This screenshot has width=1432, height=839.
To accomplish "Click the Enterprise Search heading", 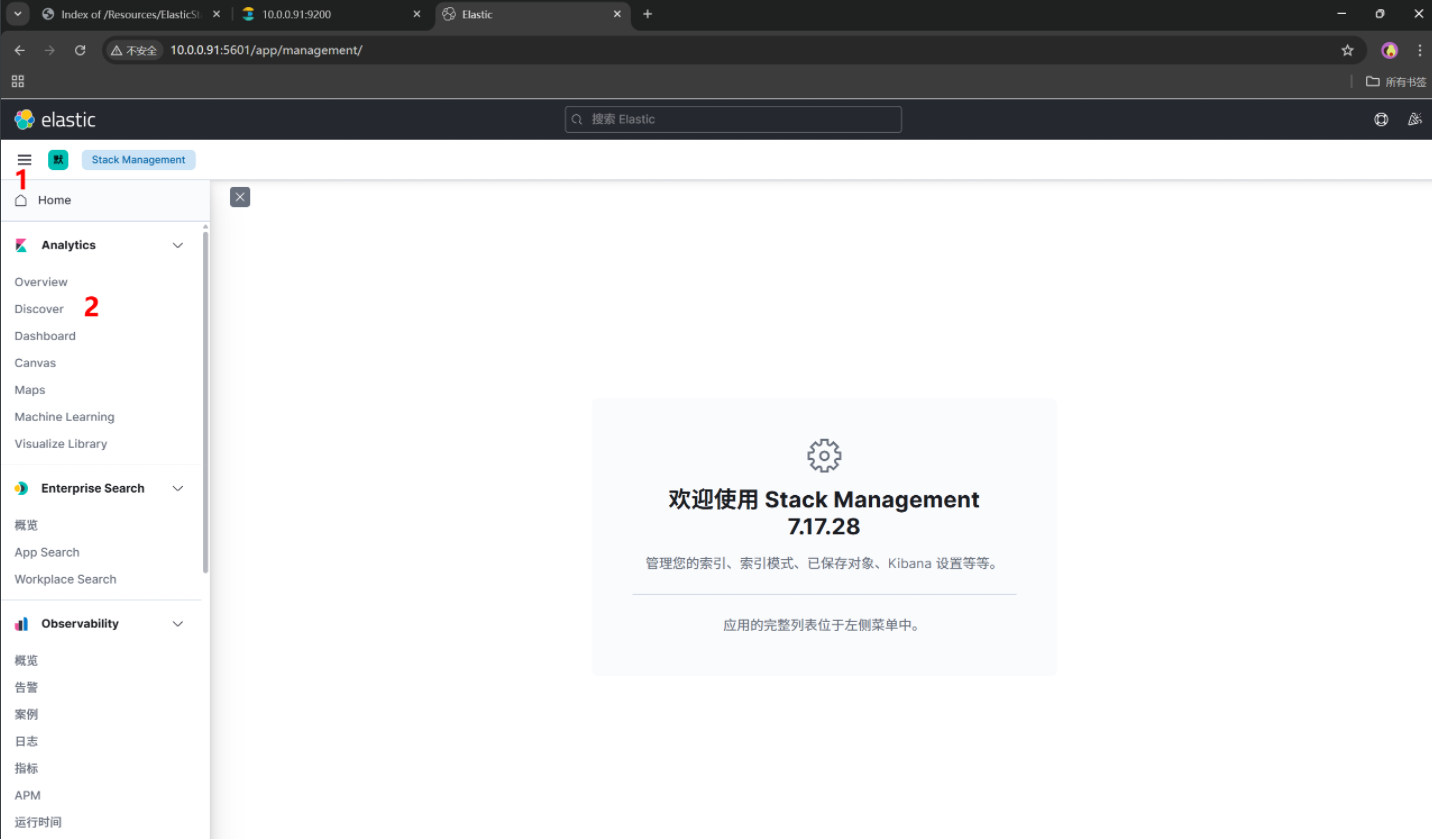I will pos(93,488).
